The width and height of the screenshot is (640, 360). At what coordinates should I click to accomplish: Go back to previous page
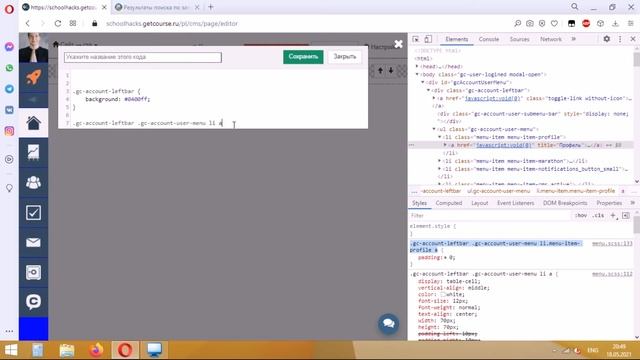[x=28, y=24]
